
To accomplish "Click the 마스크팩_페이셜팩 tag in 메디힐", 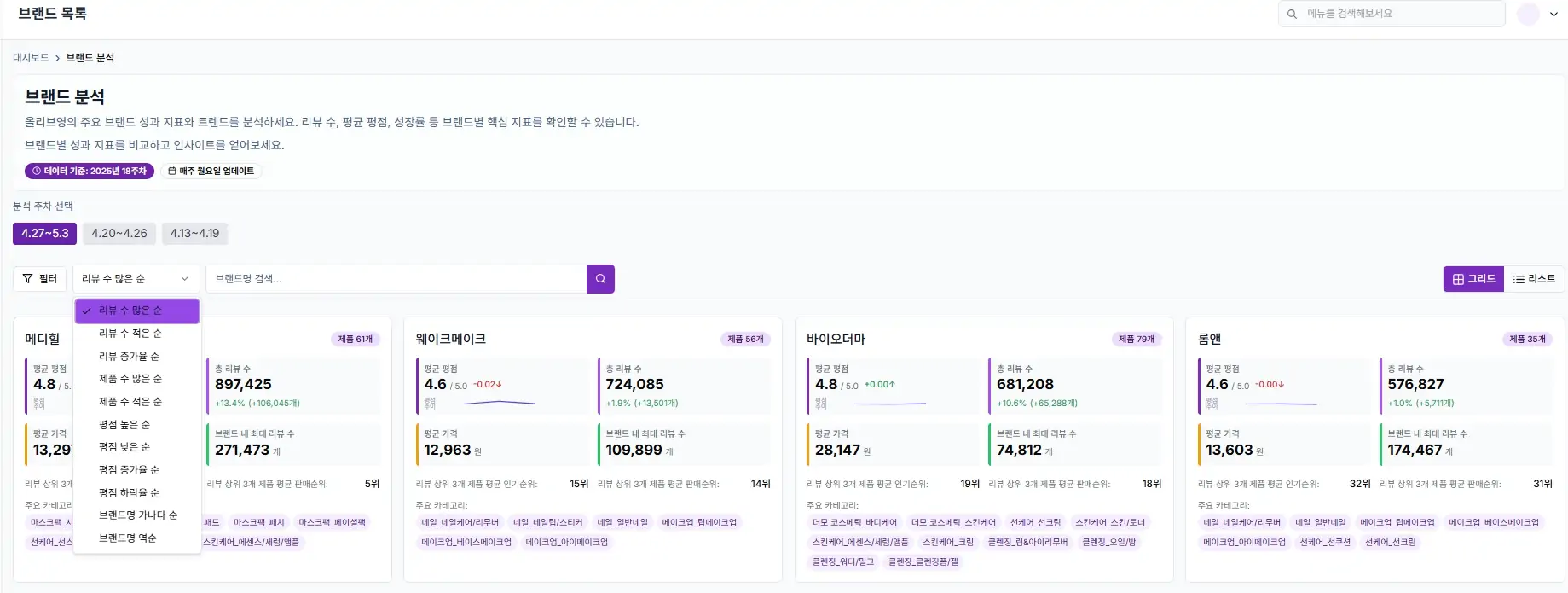I will tap(332, 522).
